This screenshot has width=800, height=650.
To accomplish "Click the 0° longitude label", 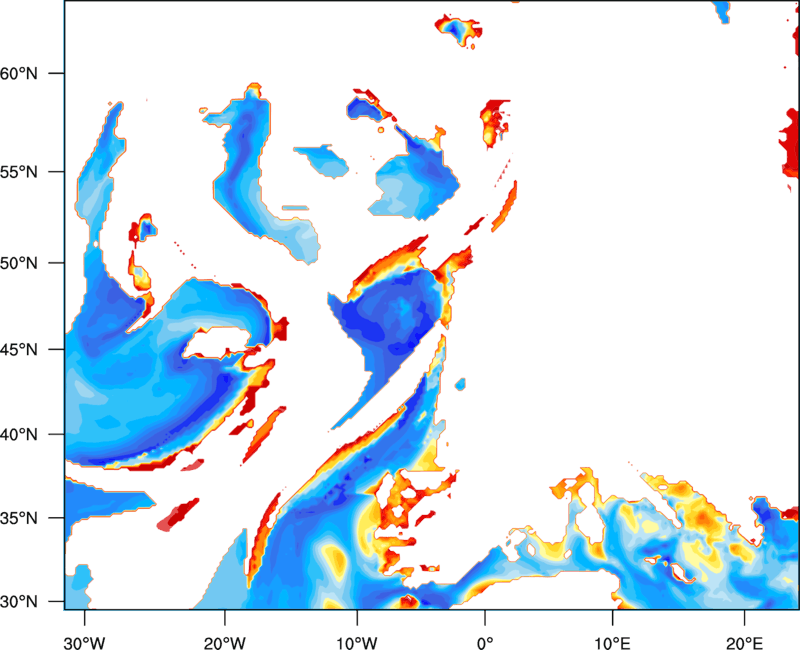I will pyautogui.click(x=485, y=643).
